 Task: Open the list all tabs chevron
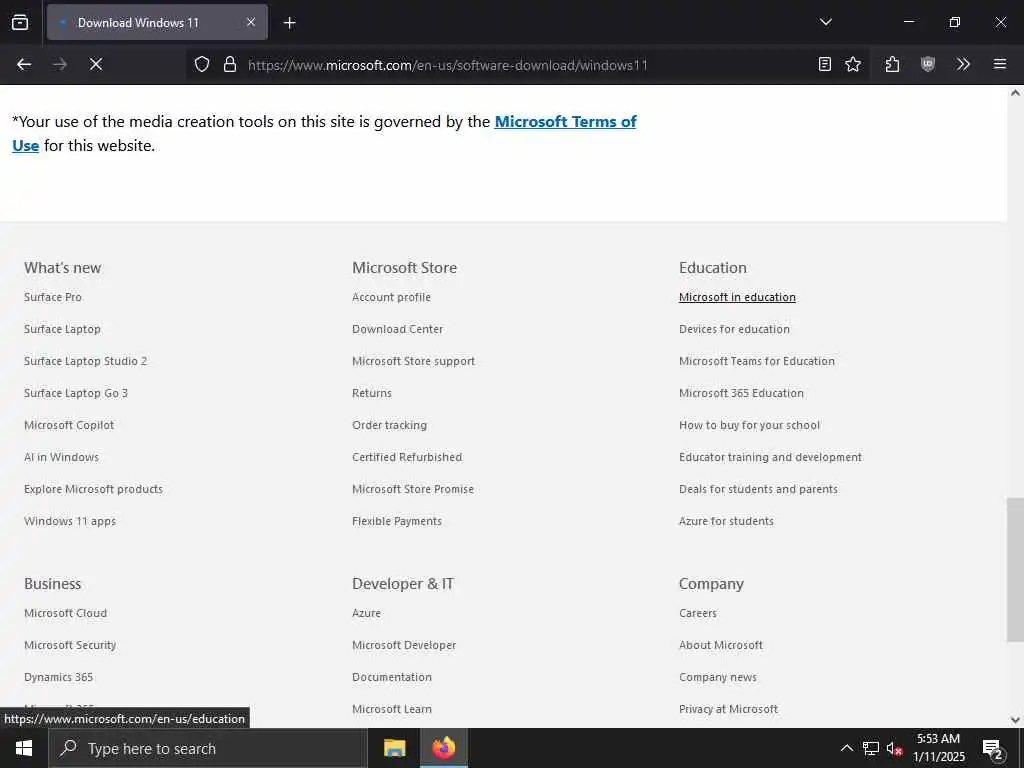click(825, 22)
